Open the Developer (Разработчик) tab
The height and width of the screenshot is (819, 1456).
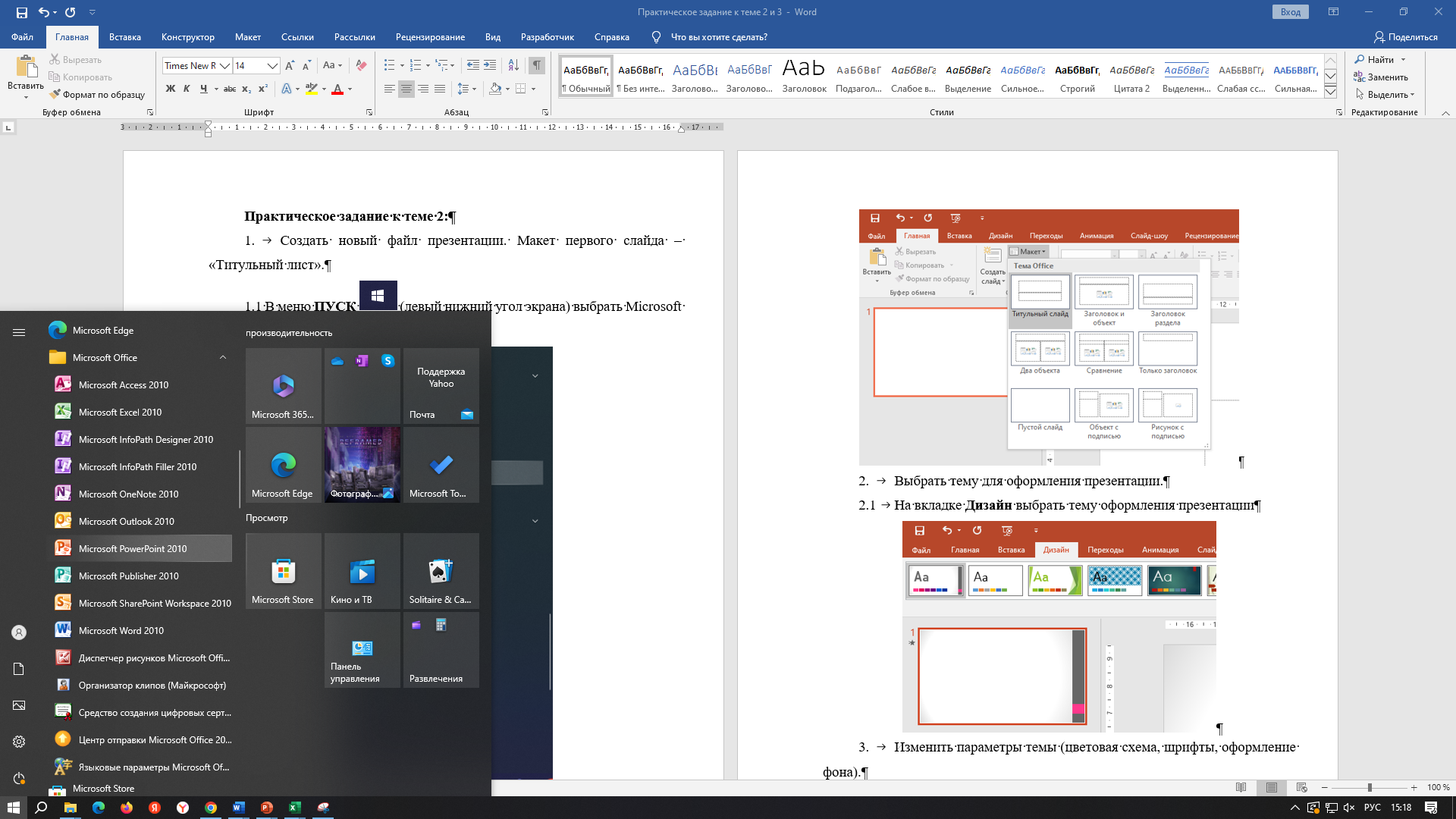pos(548,36)
